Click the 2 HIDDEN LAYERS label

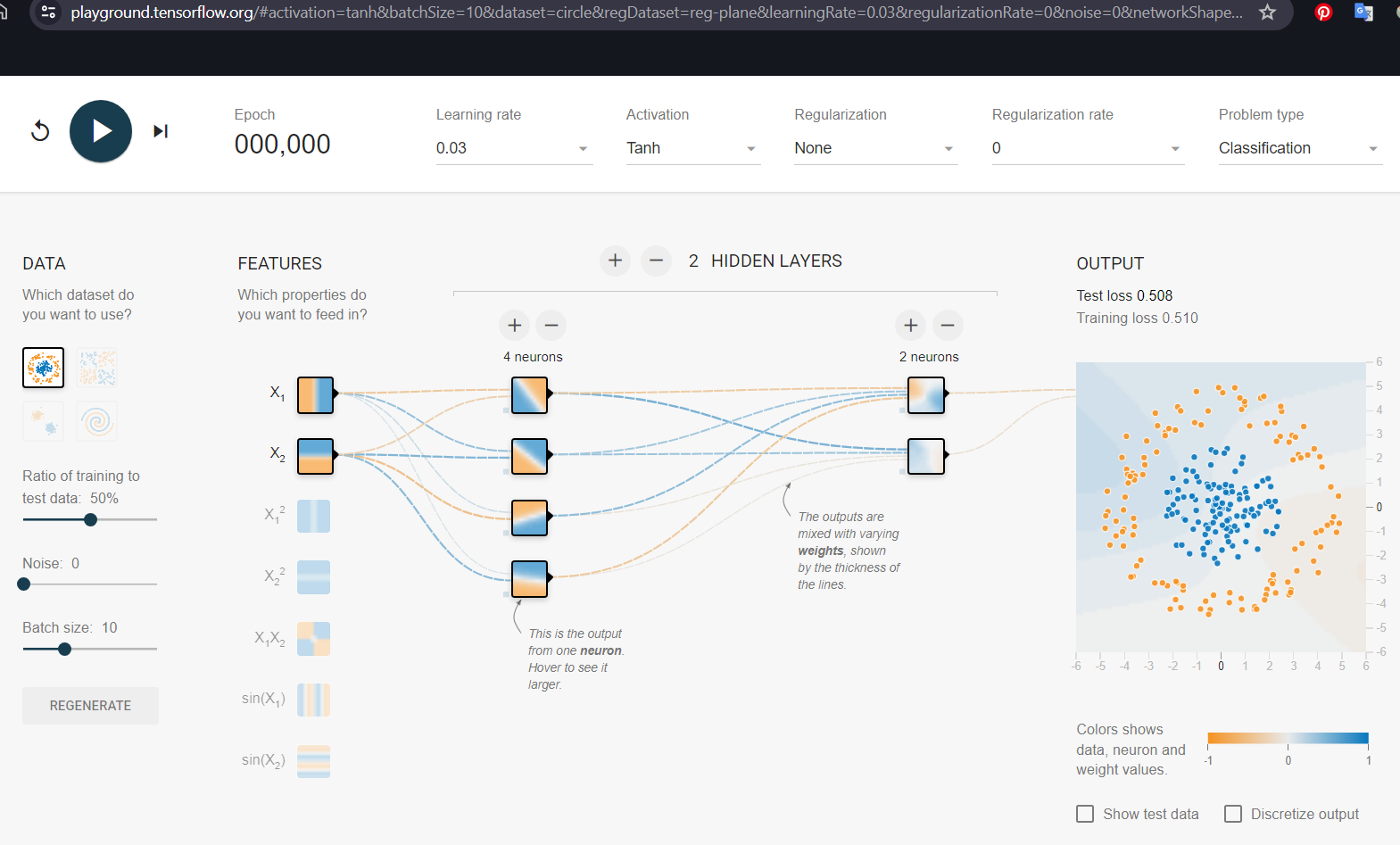point(766,261)
